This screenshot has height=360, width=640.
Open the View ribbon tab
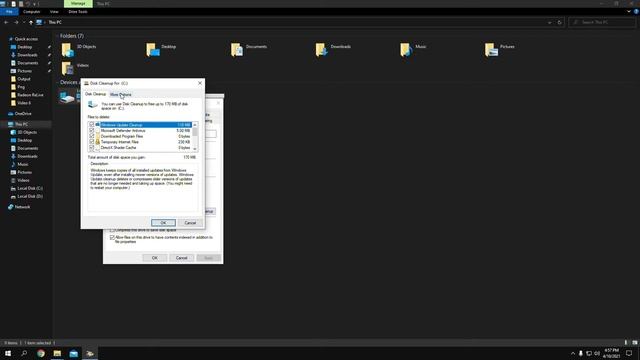click(54, 12)
